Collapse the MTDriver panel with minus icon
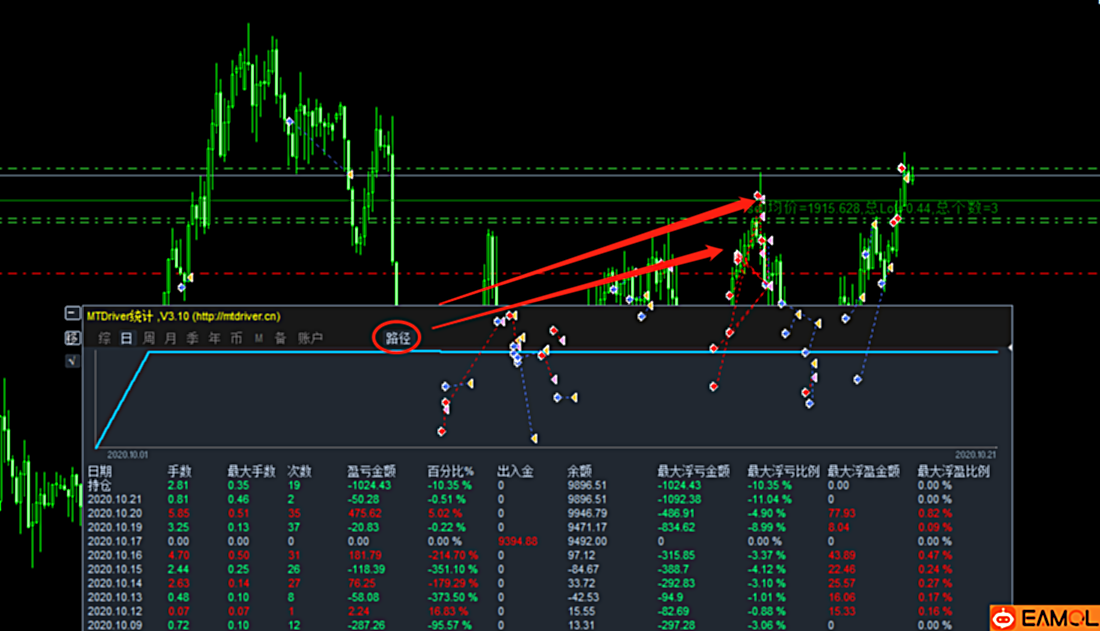The width and height of the screenshot is (1100, 631). point(72,313)
